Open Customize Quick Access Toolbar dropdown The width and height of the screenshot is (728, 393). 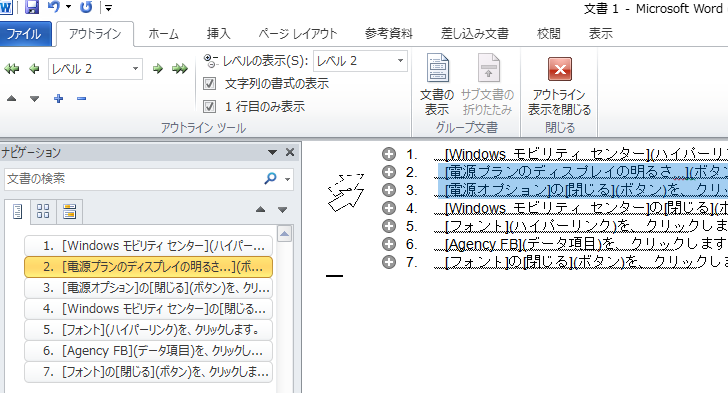108,7
